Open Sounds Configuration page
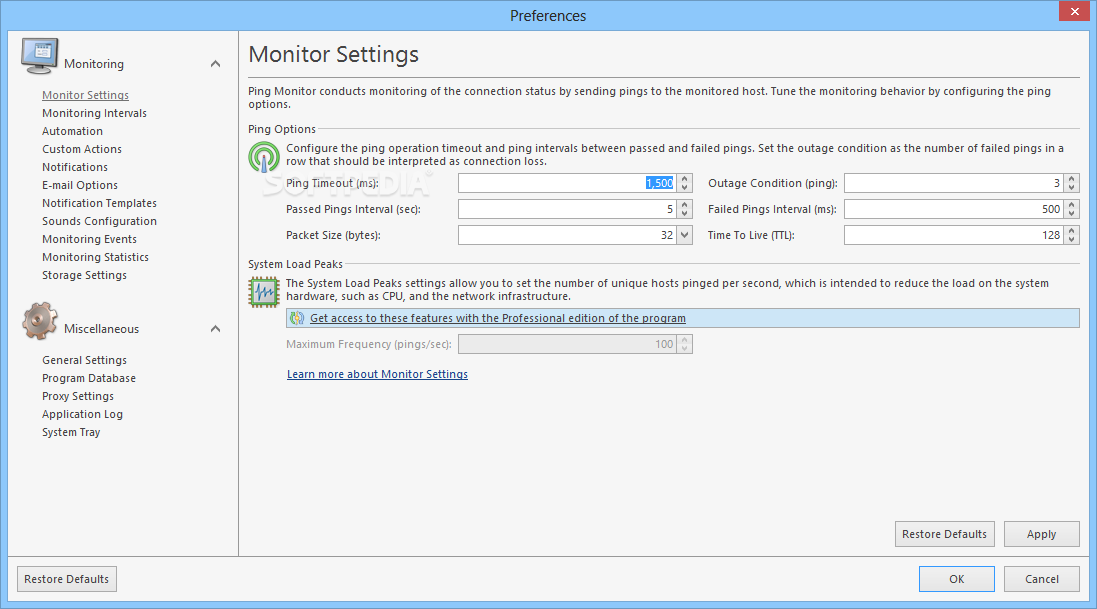1097x609 pixels. [x=99, y=221]
